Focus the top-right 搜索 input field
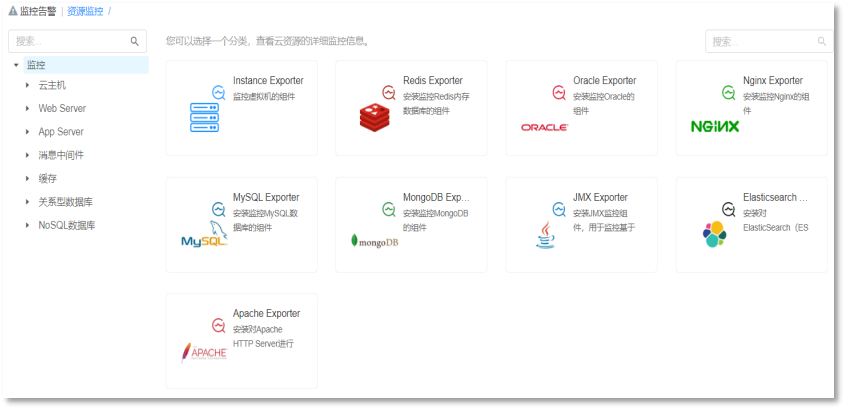This screenshot has width=845, height=409. 770,41
